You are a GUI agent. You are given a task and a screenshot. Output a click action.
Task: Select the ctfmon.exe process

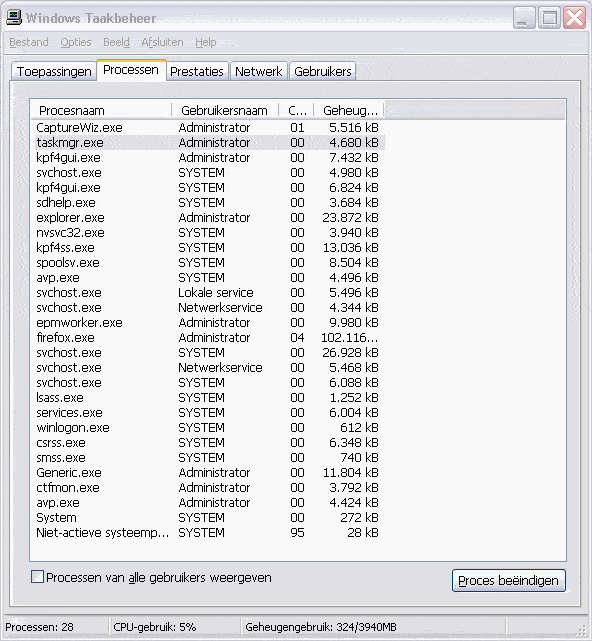(209, 487)
